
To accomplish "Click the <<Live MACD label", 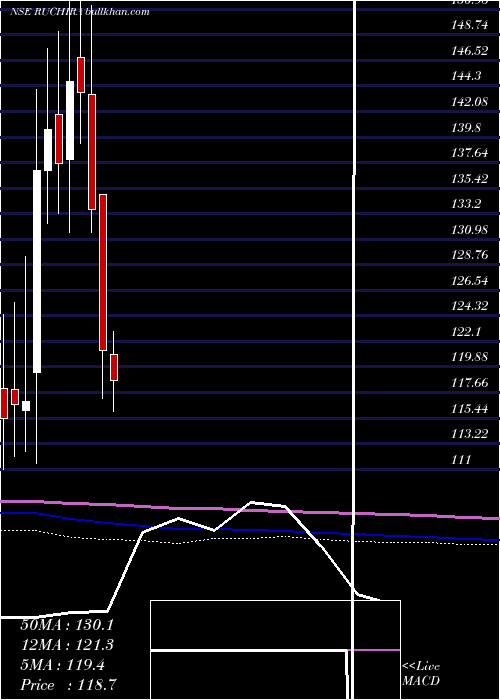I will (x=421, y=674).
